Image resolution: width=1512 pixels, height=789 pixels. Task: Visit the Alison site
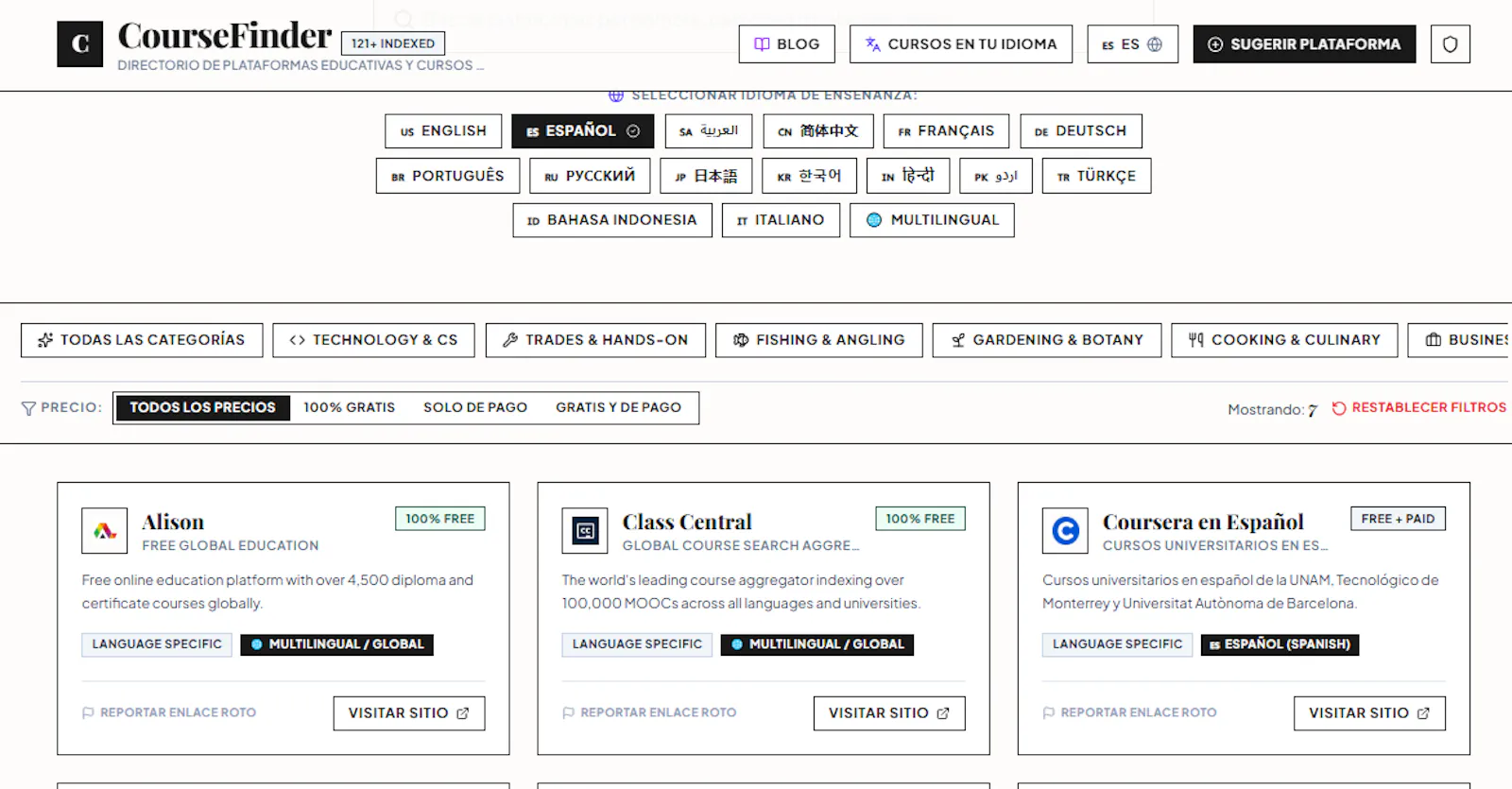click(409, 713)
